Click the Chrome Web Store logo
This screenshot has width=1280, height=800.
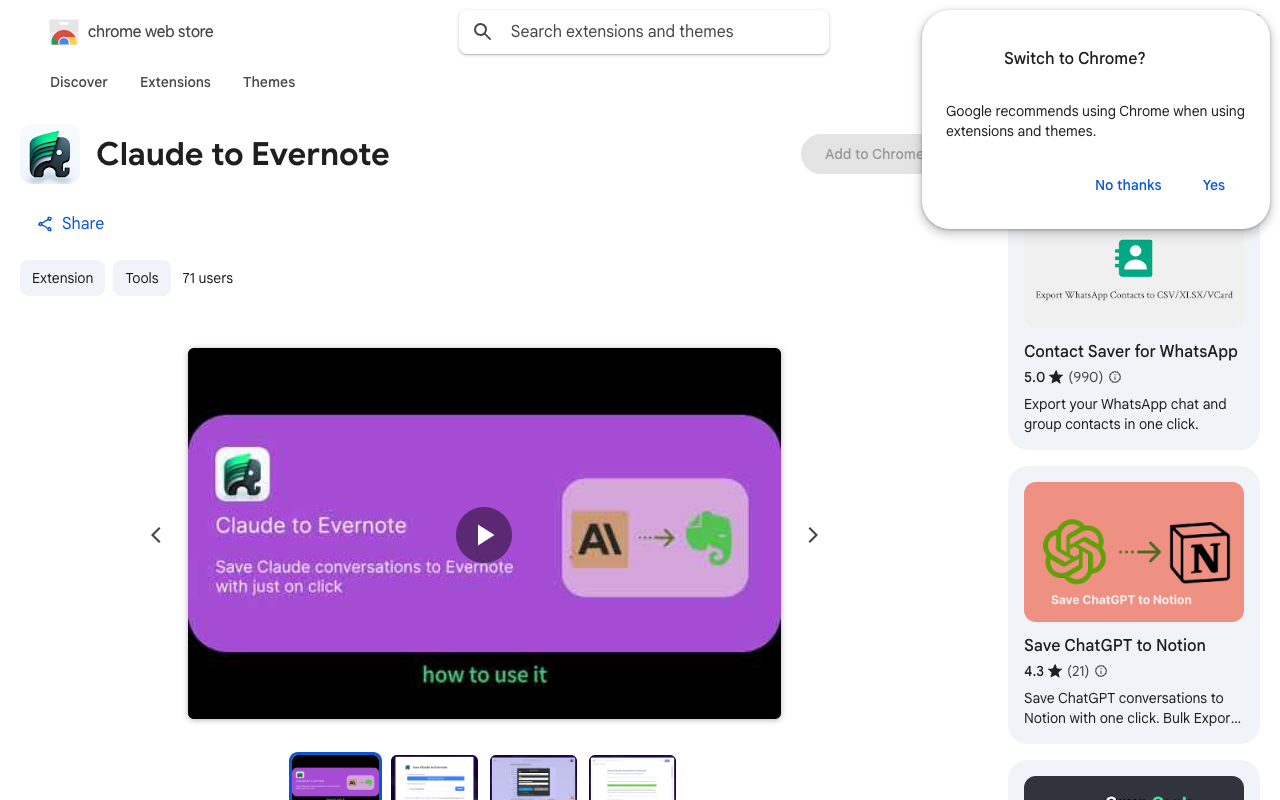(x=64, y=32)
